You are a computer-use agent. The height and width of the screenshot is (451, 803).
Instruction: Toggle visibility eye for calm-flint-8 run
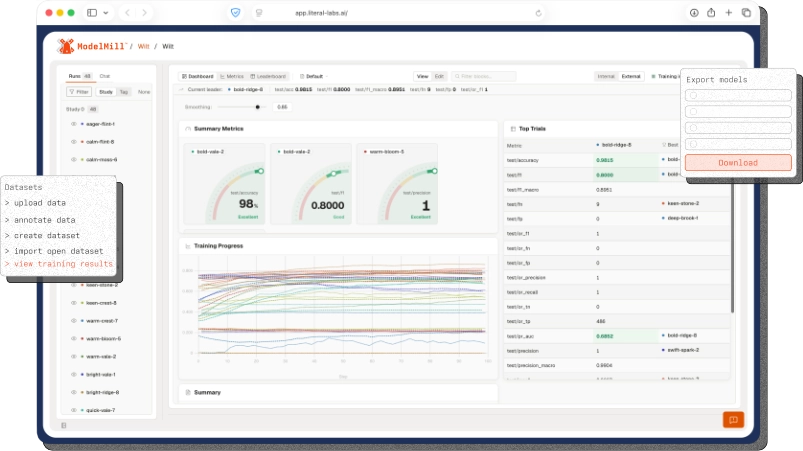pos(74,142)
